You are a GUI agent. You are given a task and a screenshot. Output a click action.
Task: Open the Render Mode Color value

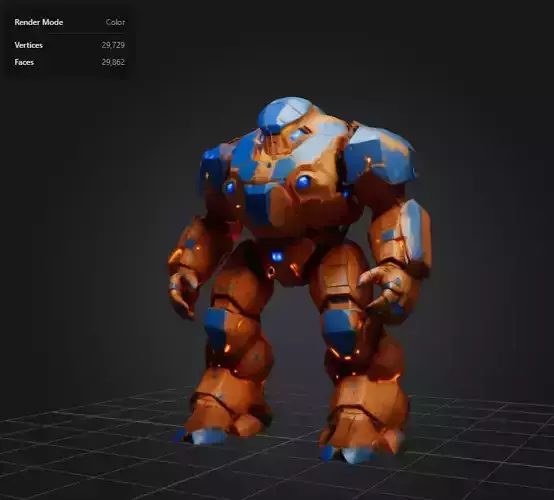click(x=115, y=22)
